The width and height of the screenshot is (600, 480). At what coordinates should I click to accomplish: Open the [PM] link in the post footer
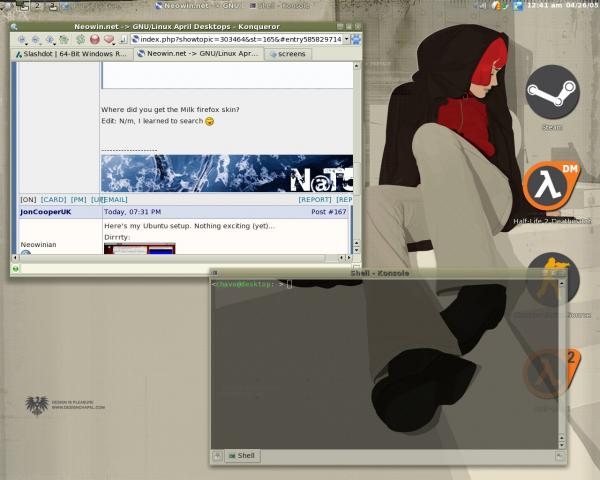[x=78, y=199]
